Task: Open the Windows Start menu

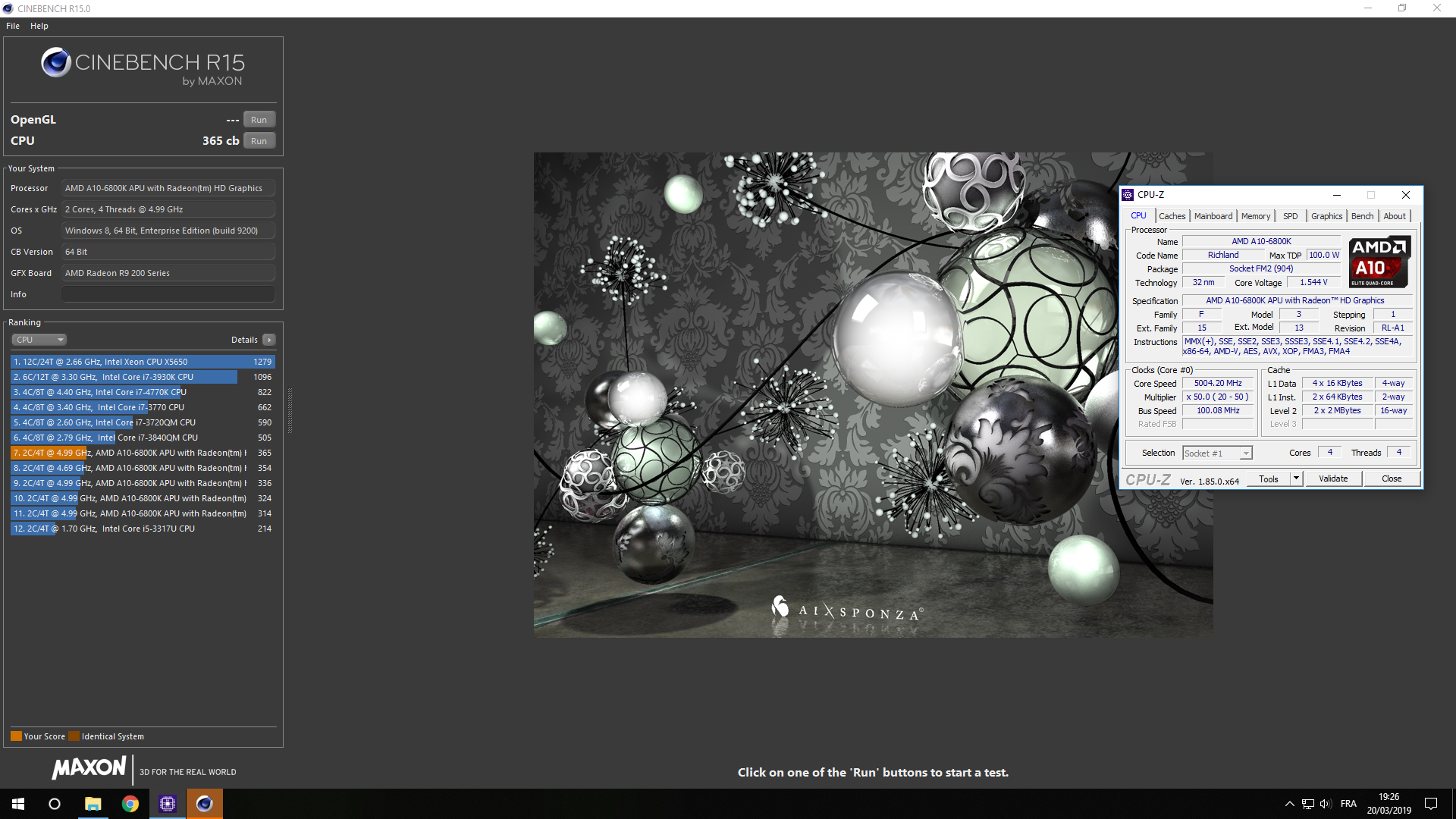Action: coord(18,804)
